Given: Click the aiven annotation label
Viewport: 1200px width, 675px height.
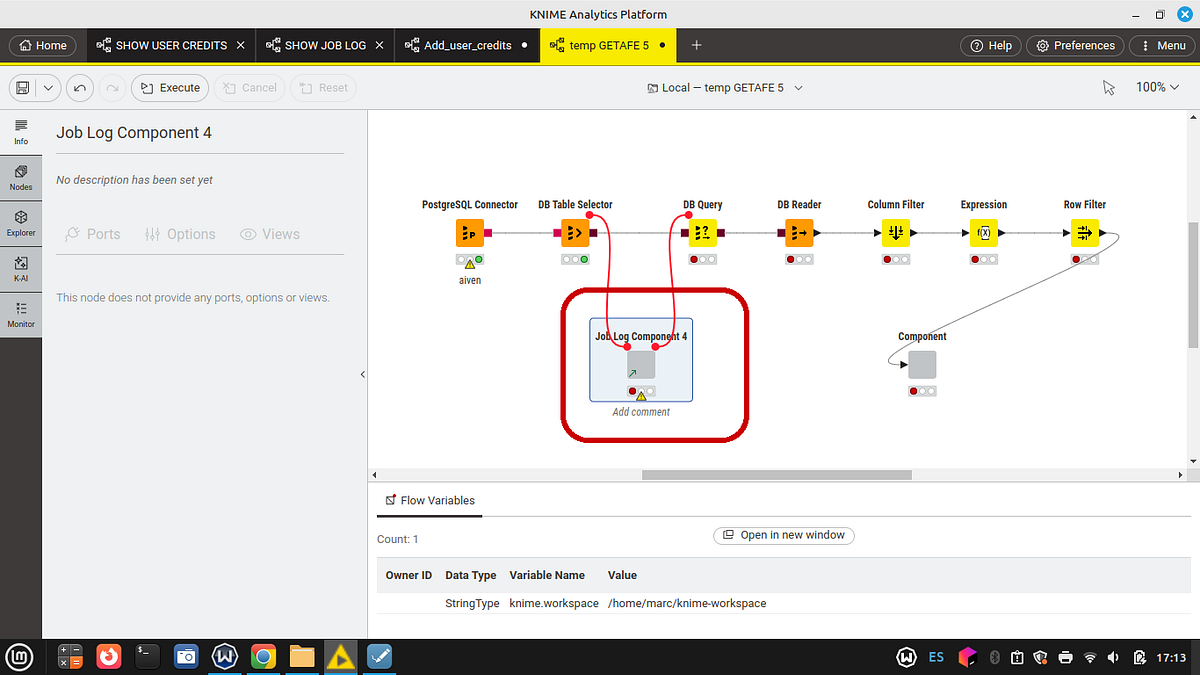Looking at the screenshot, I should click(470, 280).
